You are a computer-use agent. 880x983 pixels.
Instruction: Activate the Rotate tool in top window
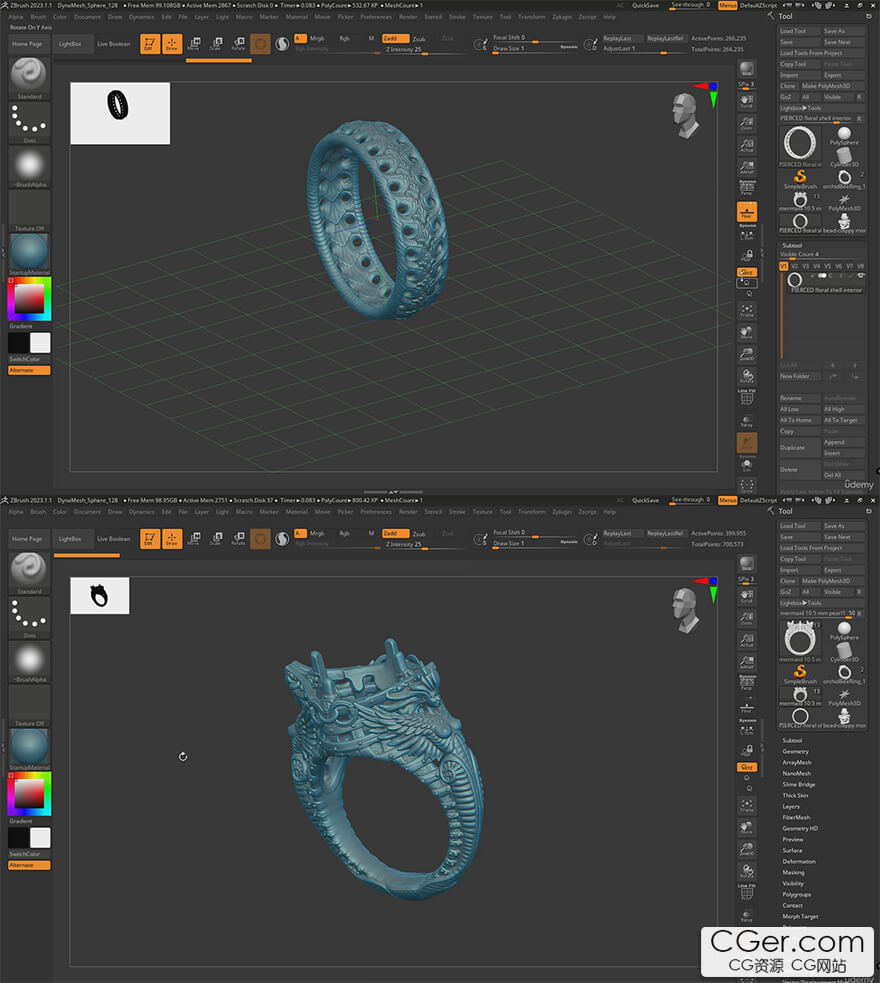coord(238,44)
